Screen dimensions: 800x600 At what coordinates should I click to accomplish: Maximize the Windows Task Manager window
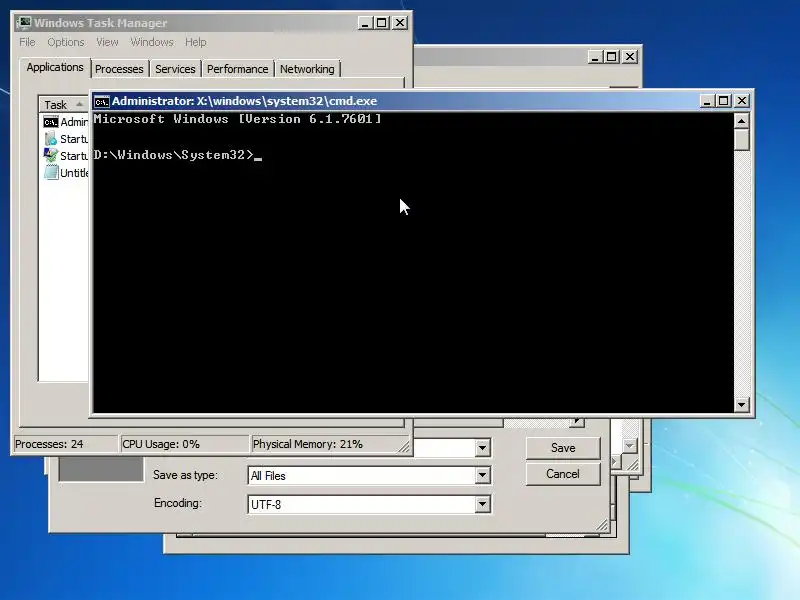pyautogui.click(x=382, y=23)
